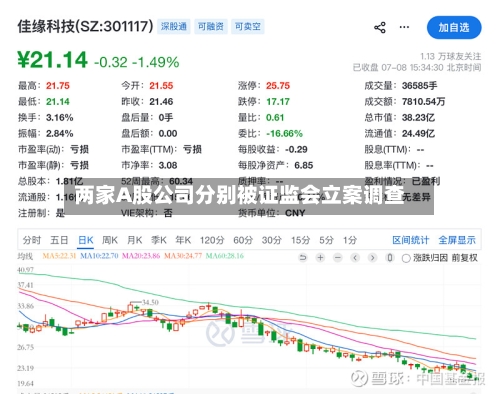Click the 量比 value 0.61
The image size is (500, 394).
pos(275,118)
